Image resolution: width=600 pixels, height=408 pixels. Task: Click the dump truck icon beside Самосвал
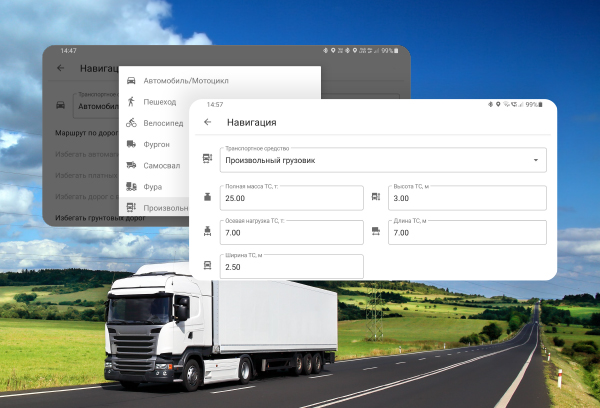pos(131,165)
